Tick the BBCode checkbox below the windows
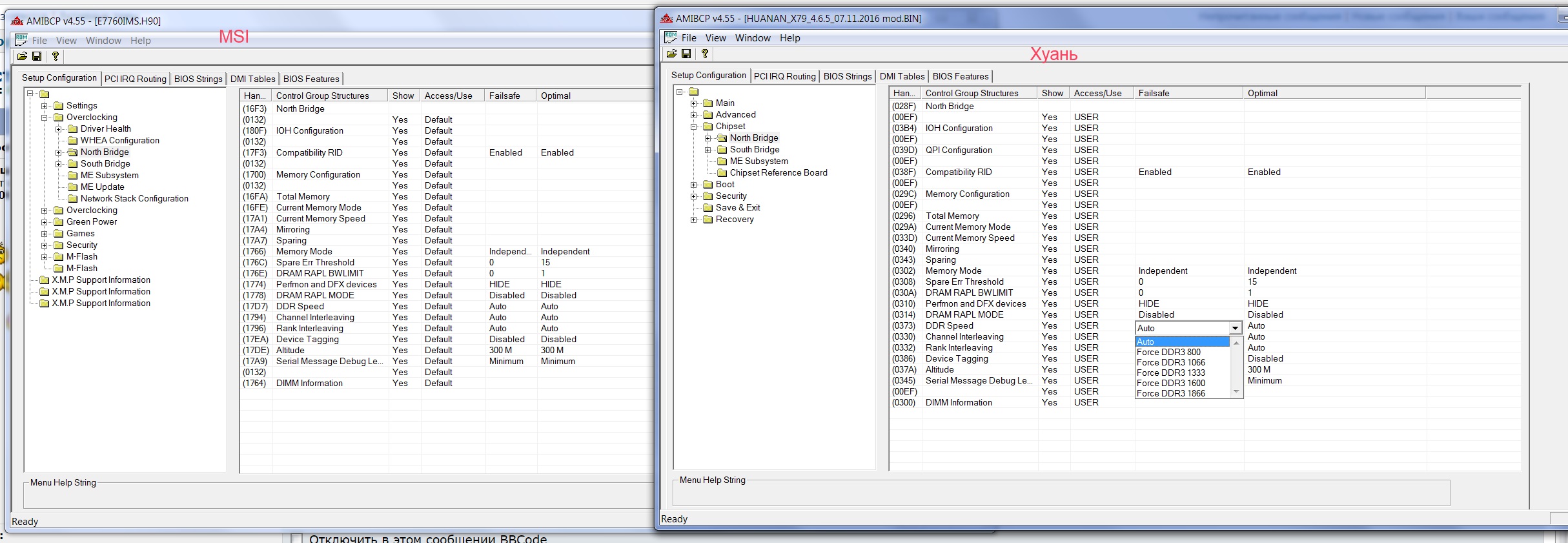1568x543 pixels. (297, 538)
